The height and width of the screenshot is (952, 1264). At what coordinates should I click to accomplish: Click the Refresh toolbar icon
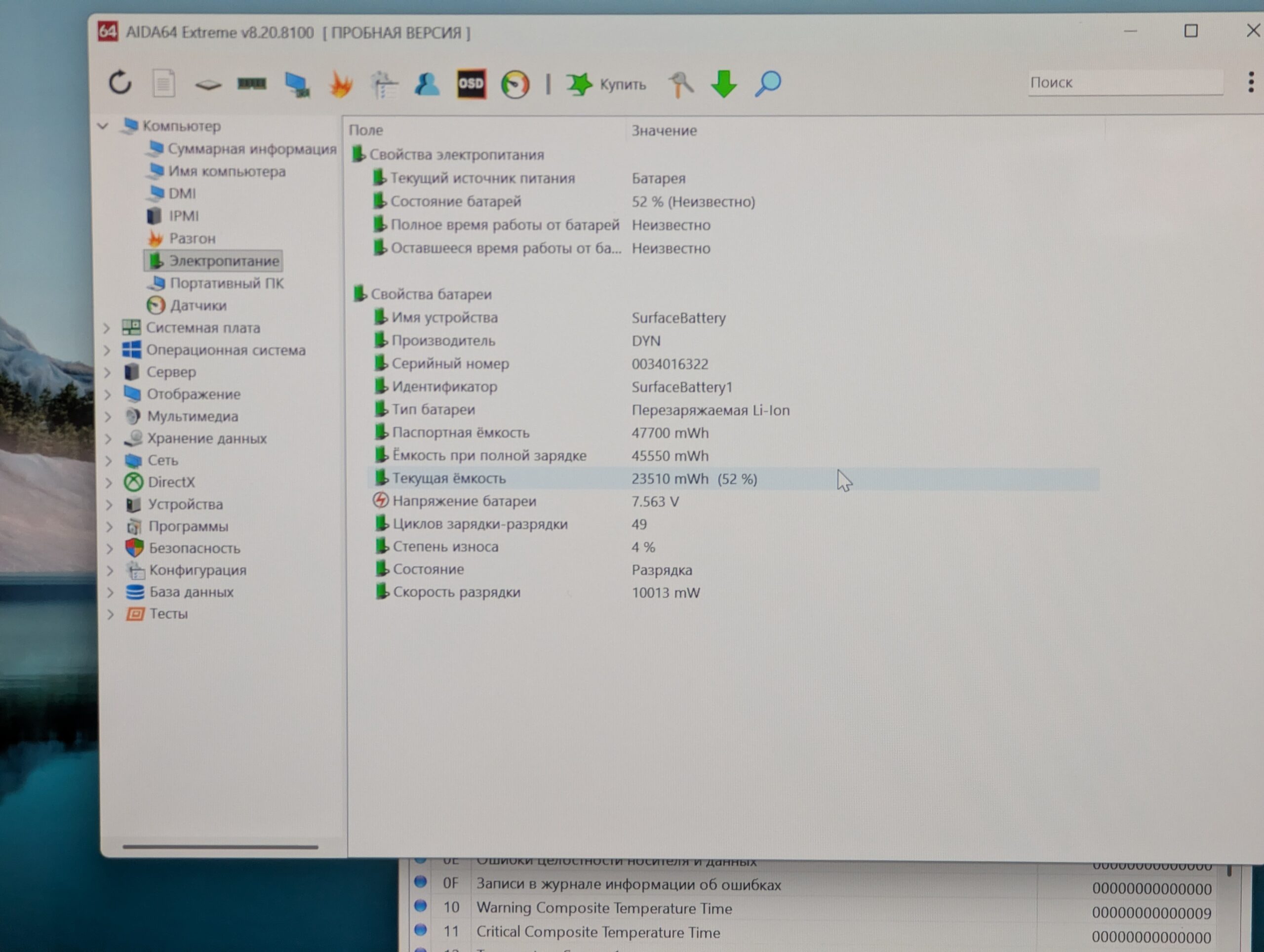pyautogui.click(x=120, y=83)
